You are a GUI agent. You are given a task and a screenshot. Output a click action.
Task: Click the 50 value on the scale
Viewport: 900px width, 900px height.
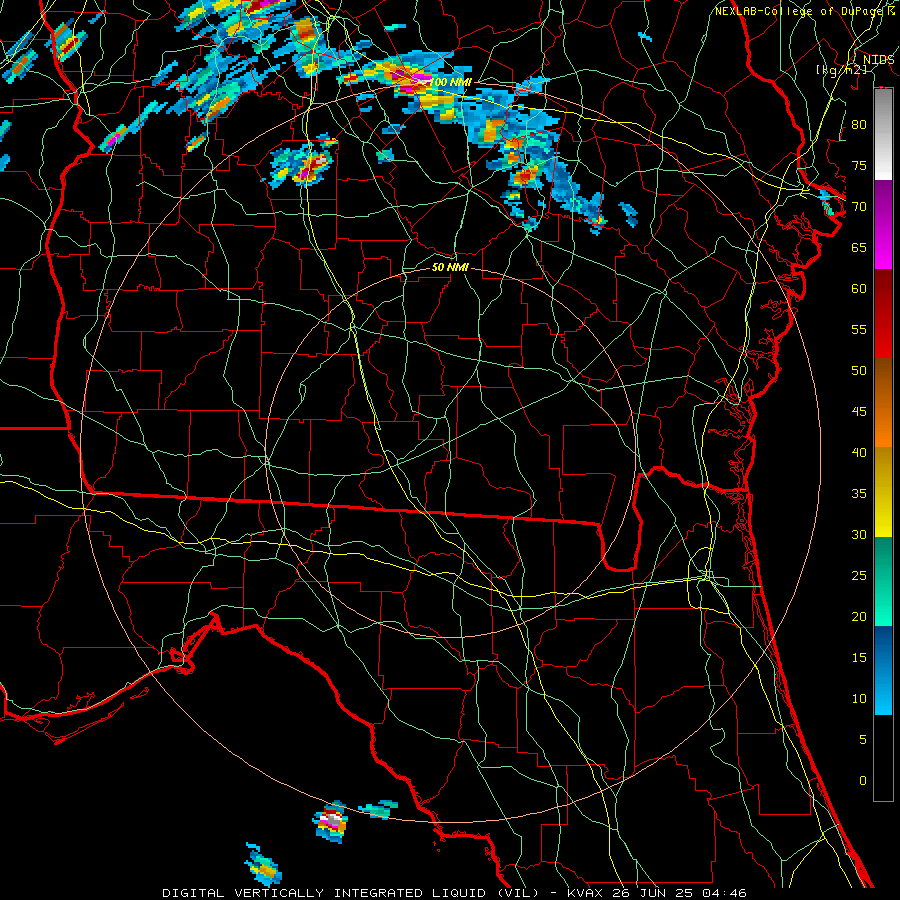point(859,370)
